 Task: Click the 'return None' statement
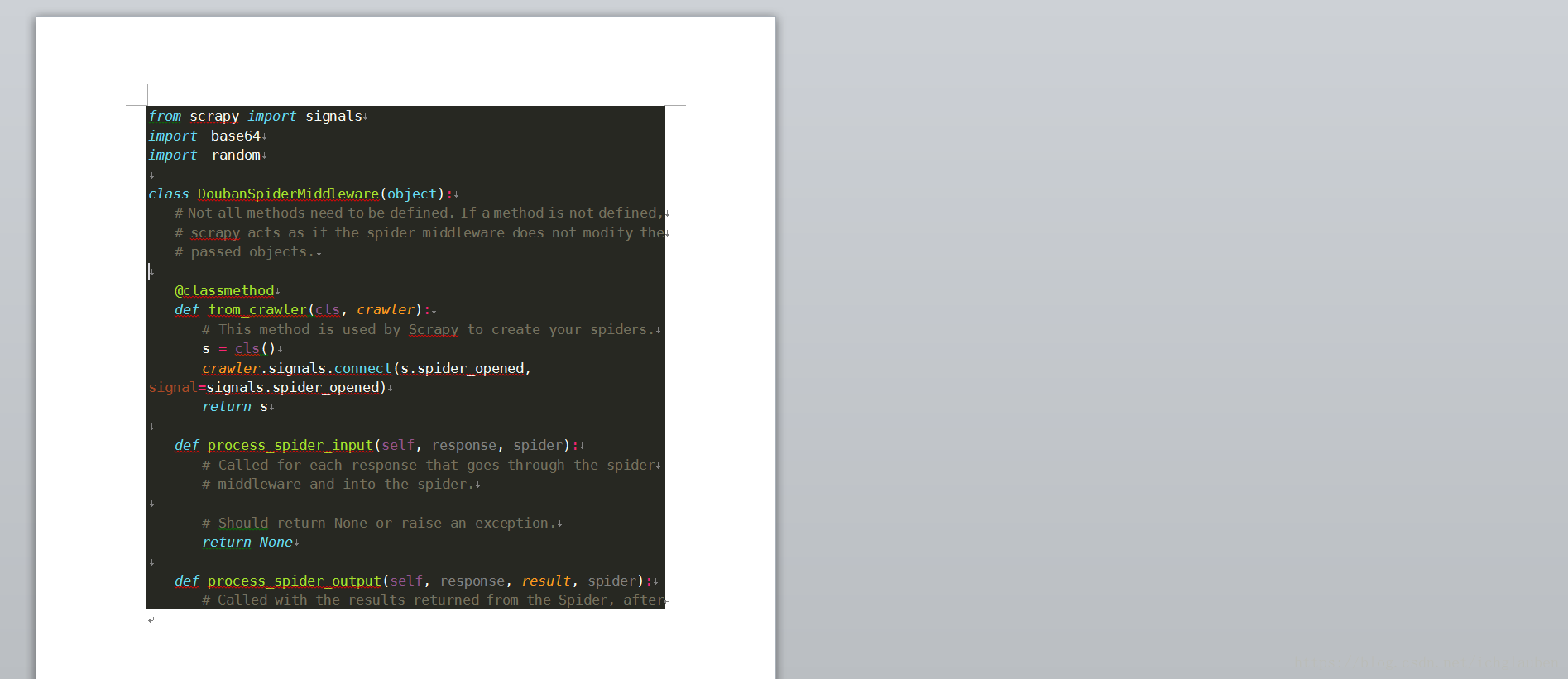[x=247, y=543]
